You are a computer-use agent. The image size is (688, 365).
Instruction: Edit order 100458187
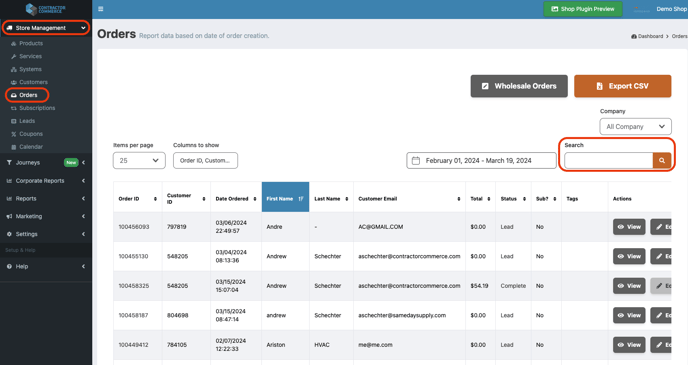click(x=661, y=315)
